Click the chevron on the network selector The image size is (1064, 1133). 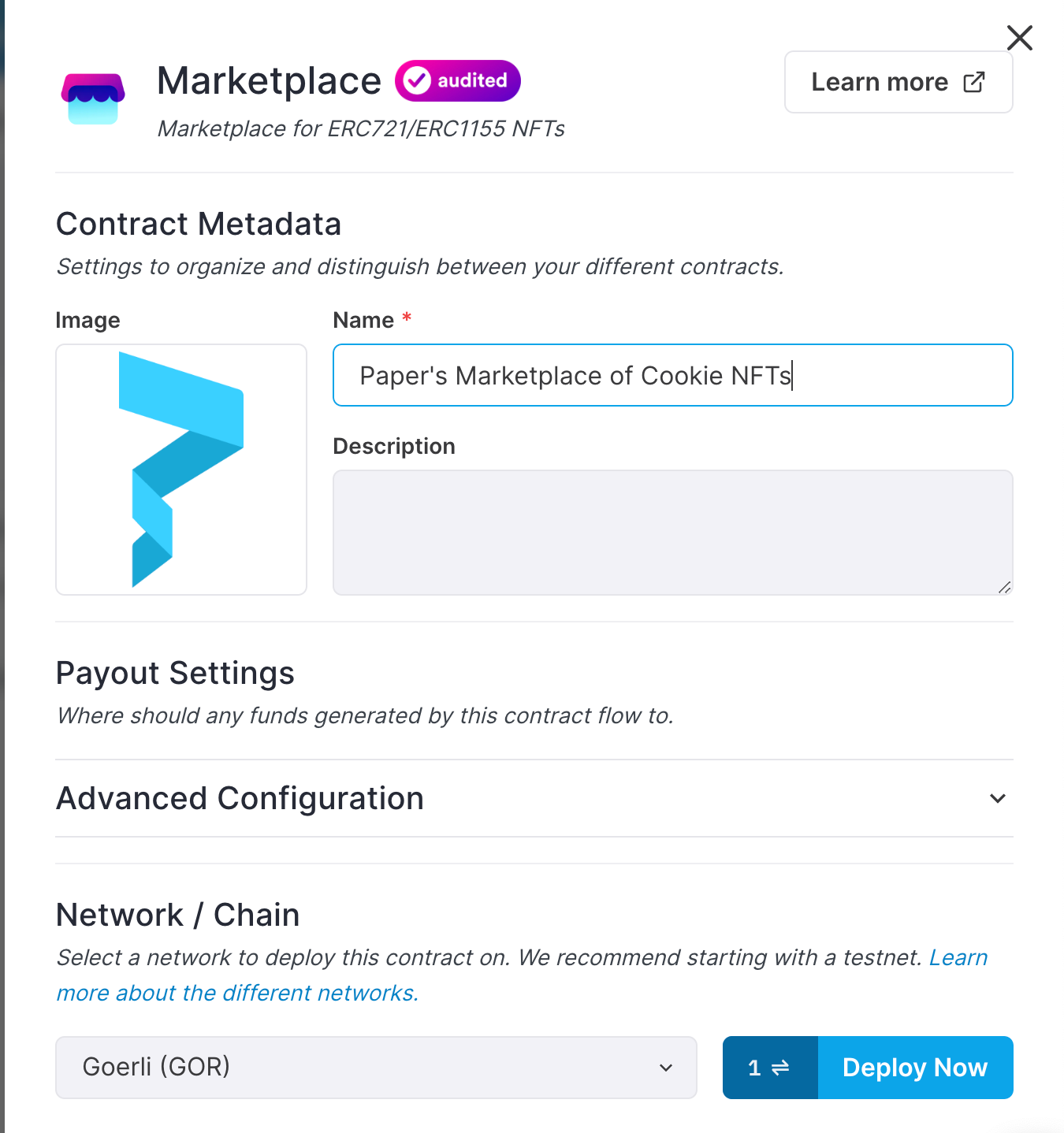666,1068
